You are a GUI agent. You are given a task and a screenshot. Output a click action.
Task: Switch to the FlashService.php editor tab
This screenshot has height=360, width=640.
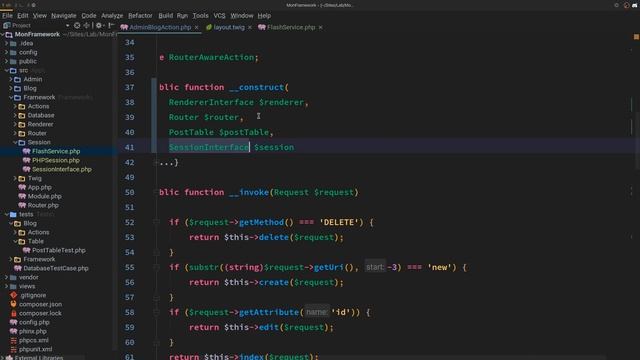(291, 27)
